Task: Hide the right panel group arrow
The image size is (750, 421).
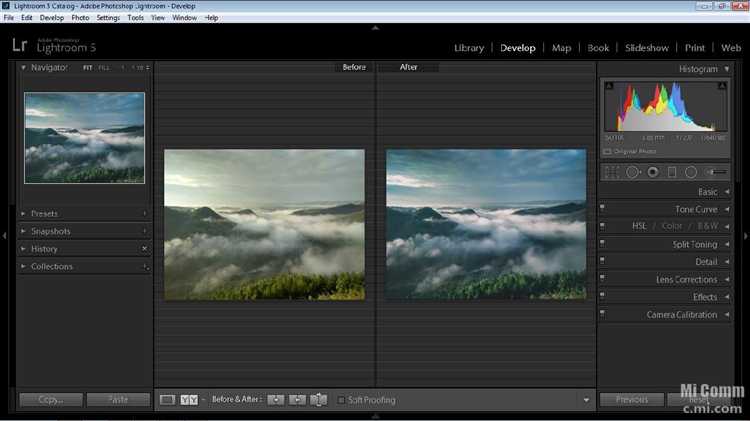Action: (745, 236)
